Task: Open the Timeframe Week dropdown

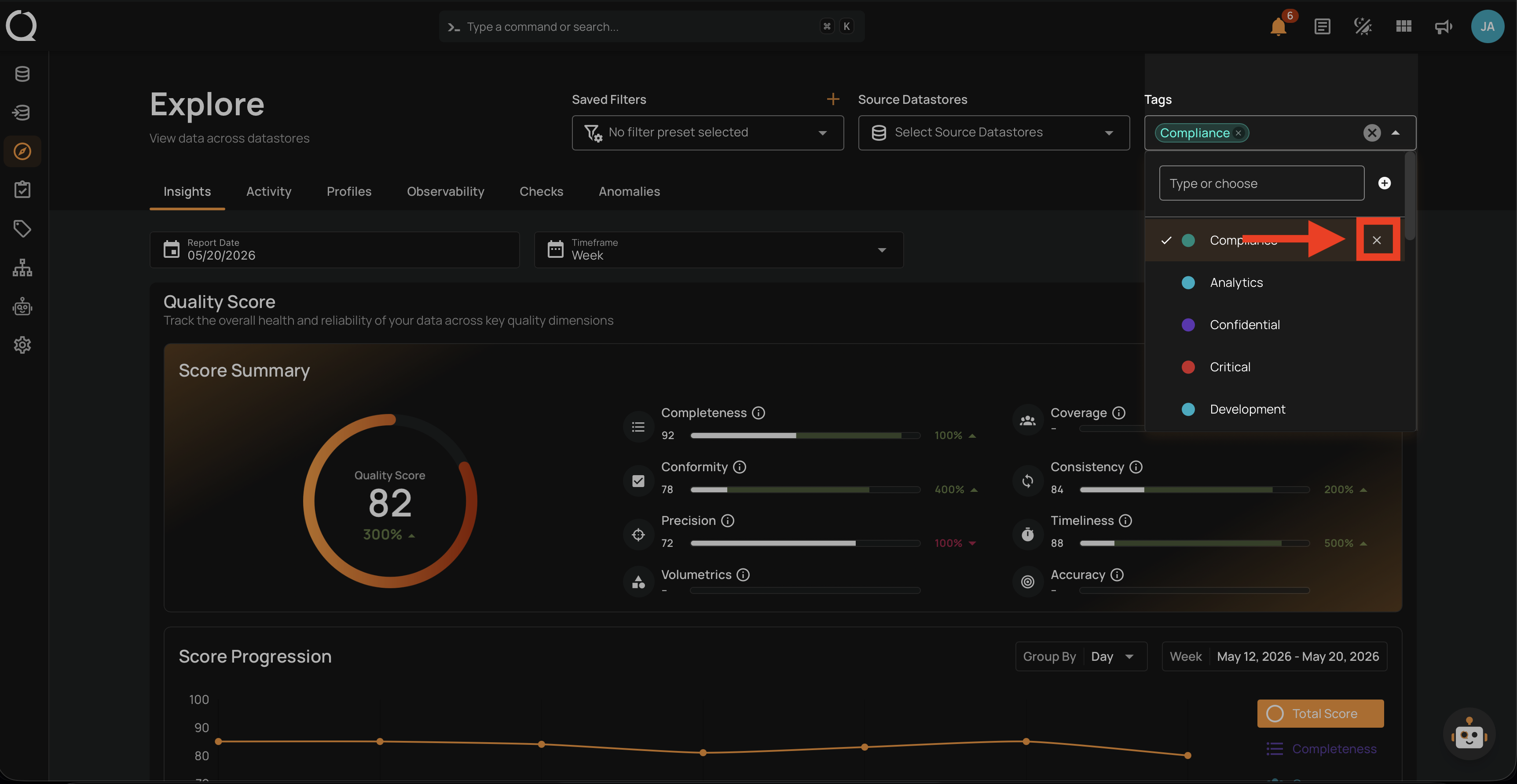Action: (x=718, y=250)
